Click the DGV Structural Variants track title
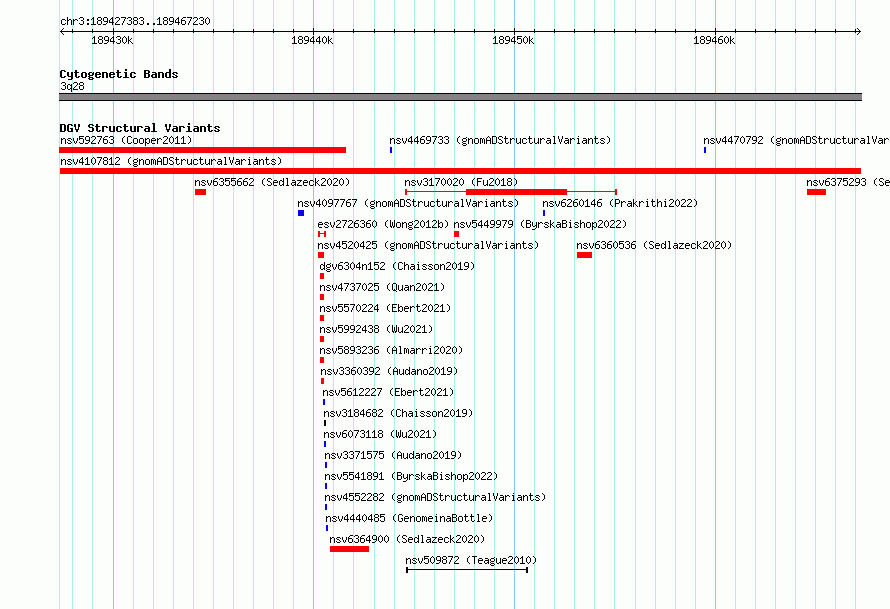The width and height of the screenshot is (890, 609). (140, 128)
